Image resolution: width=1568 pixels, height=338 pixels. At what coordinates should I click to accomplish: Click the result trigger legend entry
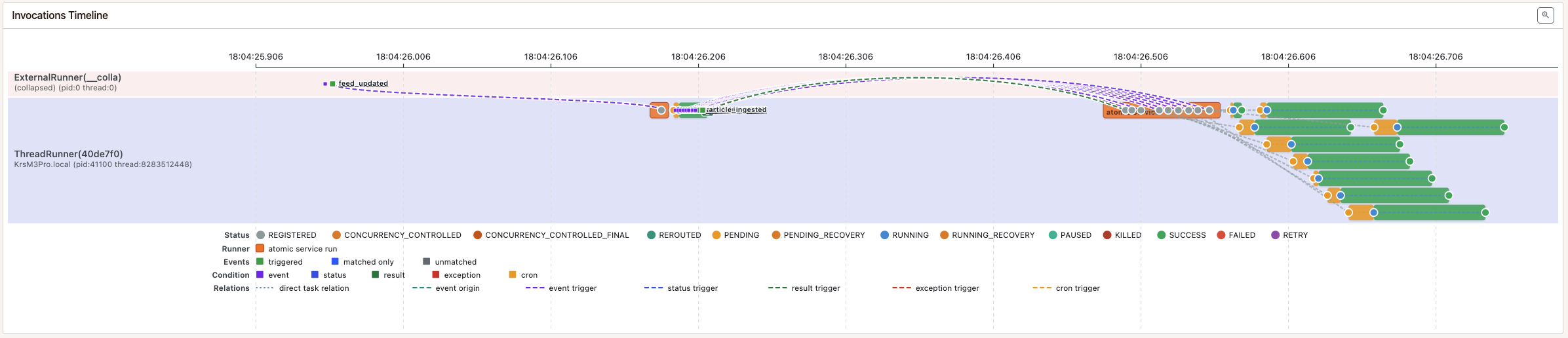(804, 288)
